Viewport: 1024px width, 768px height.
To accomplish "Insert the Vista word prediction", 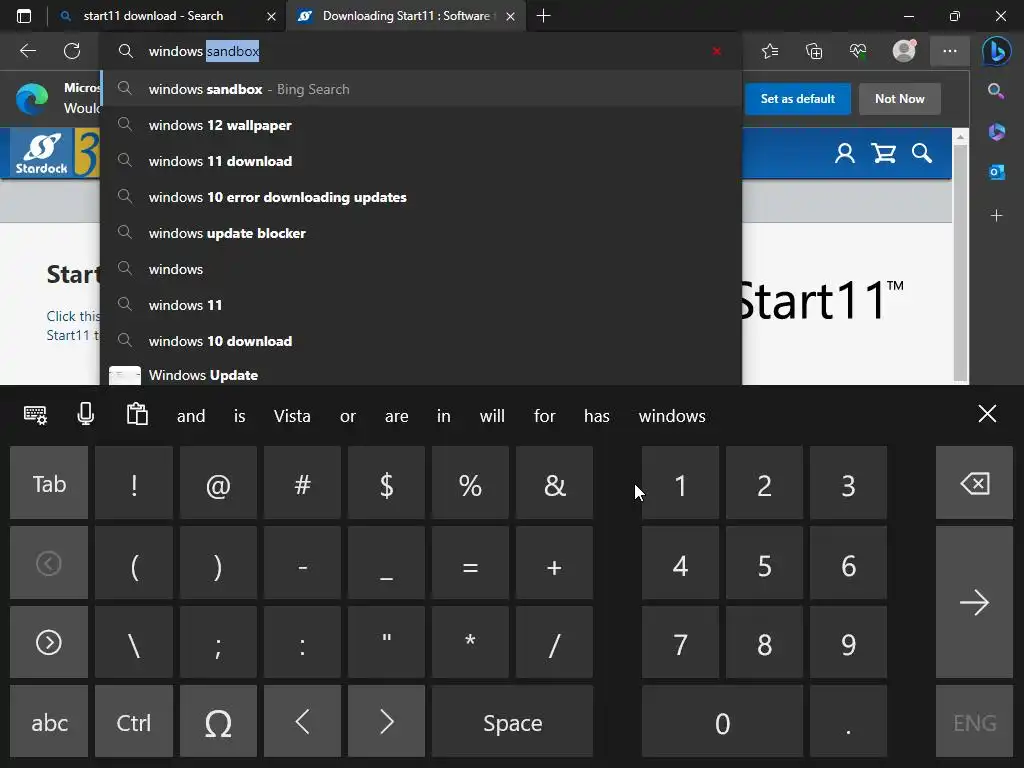I will pos(292,416).
